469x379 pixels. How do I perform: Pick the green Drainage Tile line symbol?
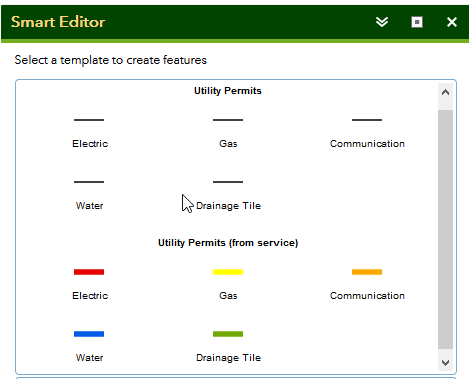228,334
